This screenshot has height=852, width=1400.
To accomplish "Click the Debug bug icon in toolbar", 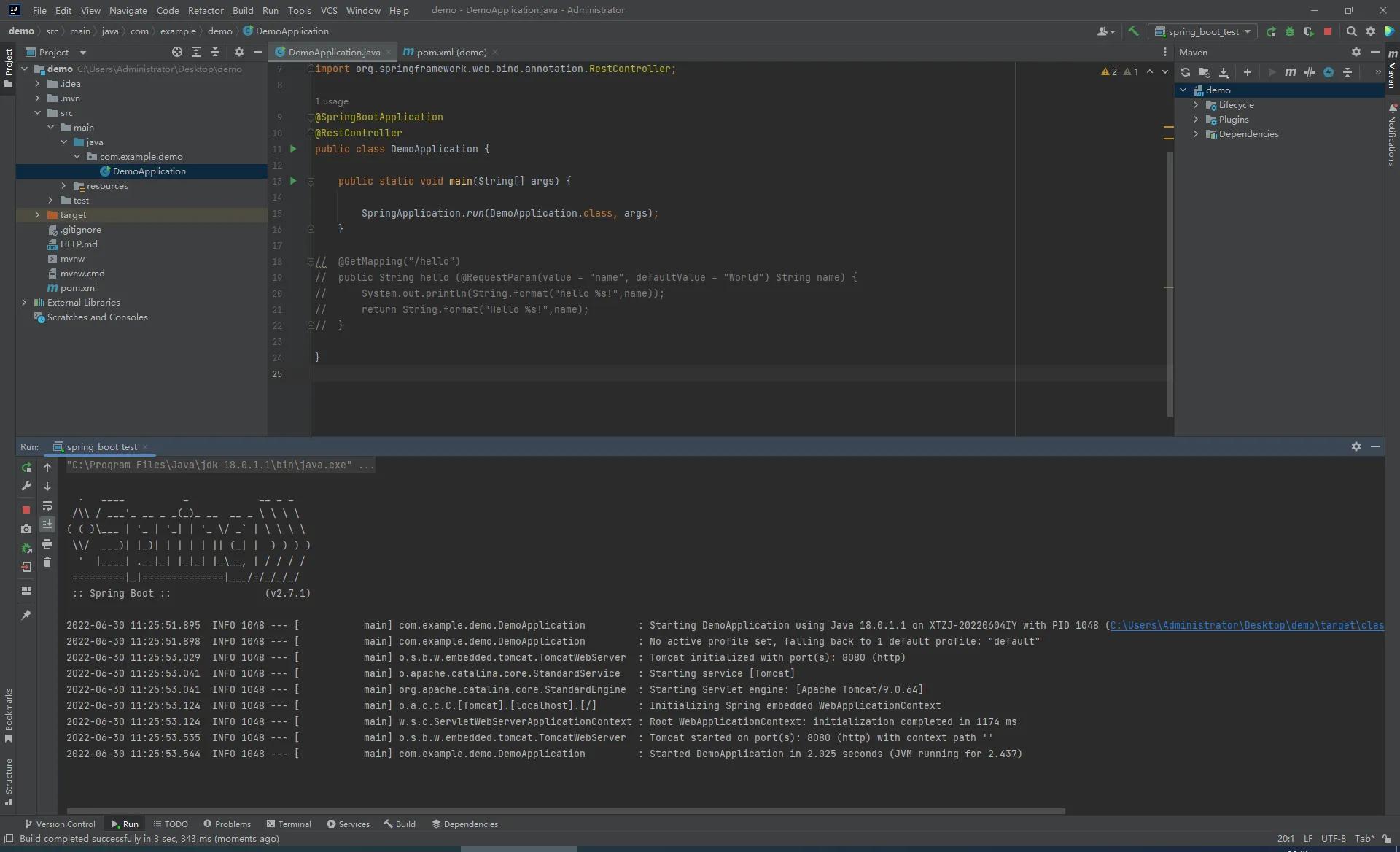I will click(1290, 31).
